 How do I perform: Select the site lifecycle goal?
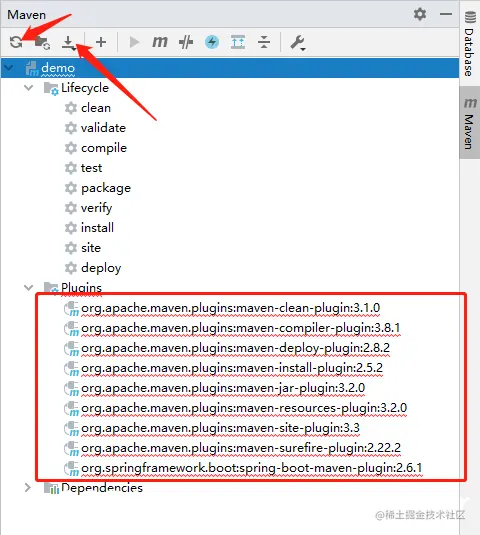(91, 248)
